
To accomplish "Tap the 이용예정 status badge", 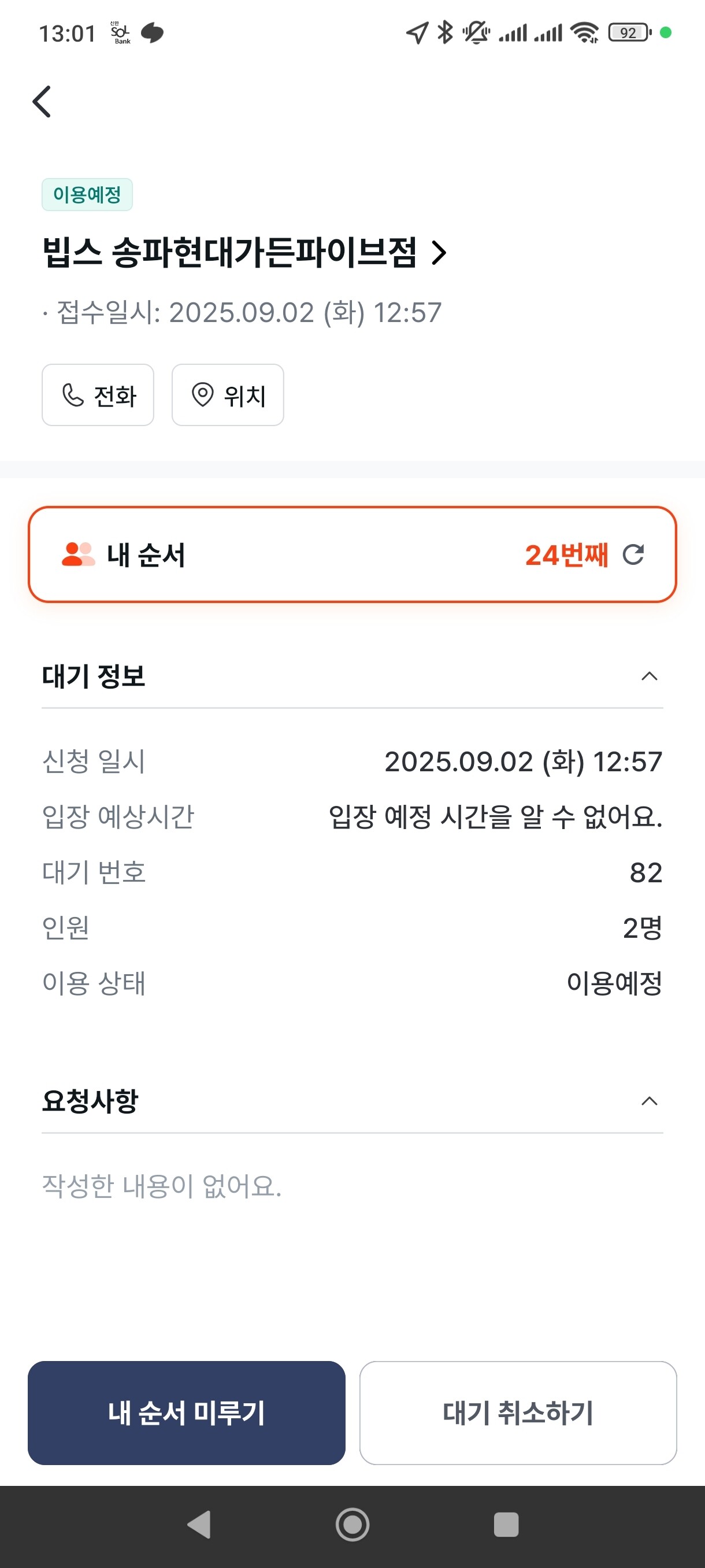I will (x=87, y=195).
